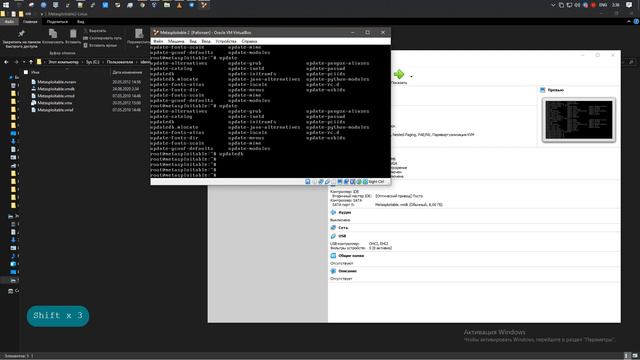Select the file Metasploitable.nvram
Viewport: 640px width, 360px height.
click(56, 82)
